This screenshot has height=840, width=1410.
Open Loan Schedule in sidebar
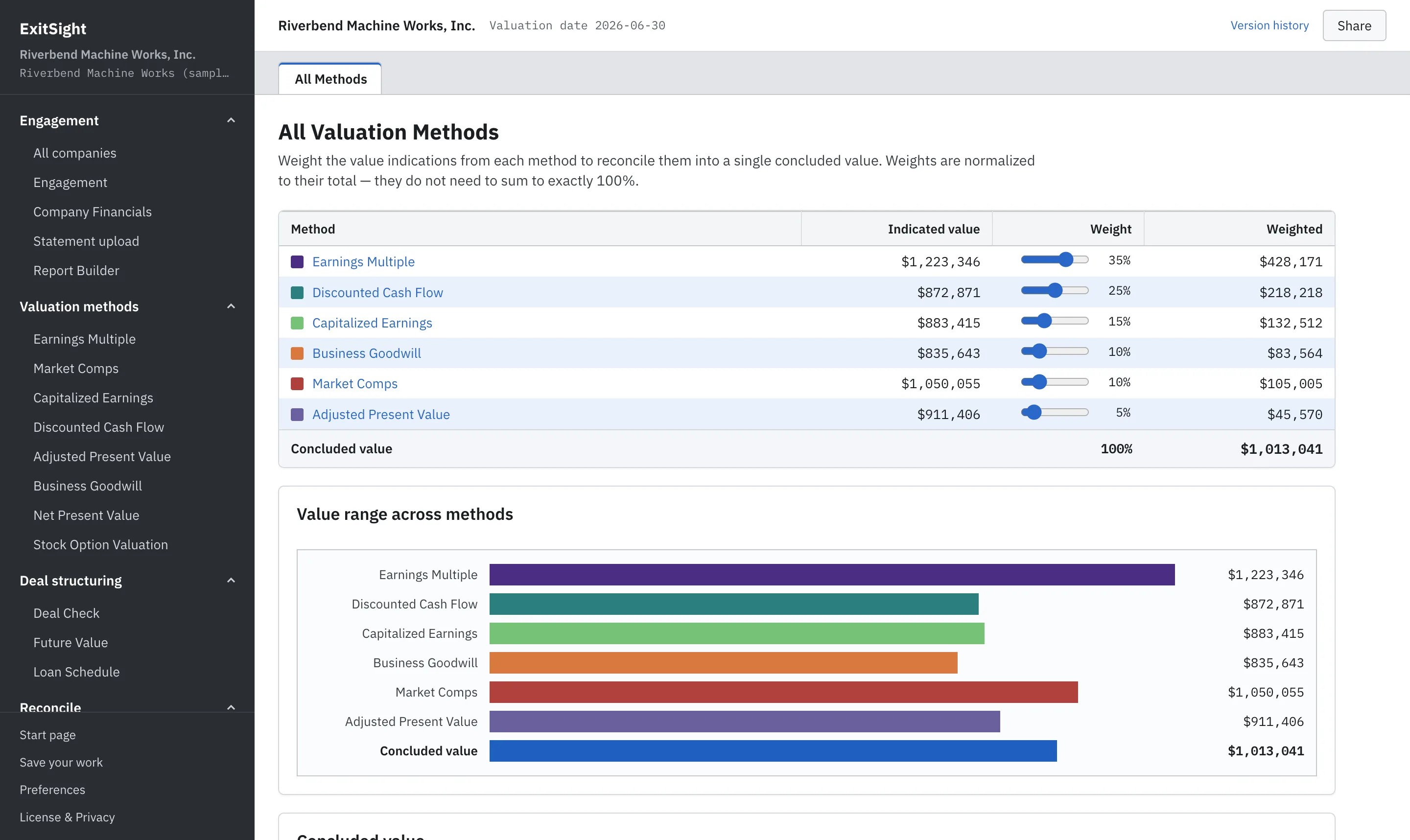tap(76, 672)
